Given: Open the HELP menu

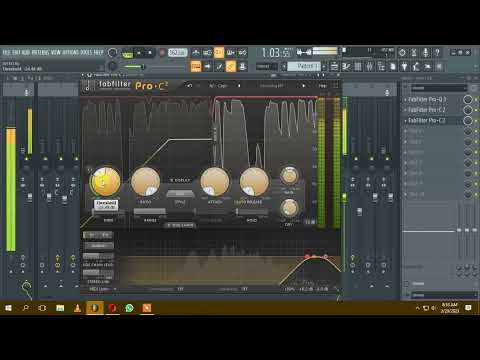Looking at the screenshot, I should click(98, 53).
